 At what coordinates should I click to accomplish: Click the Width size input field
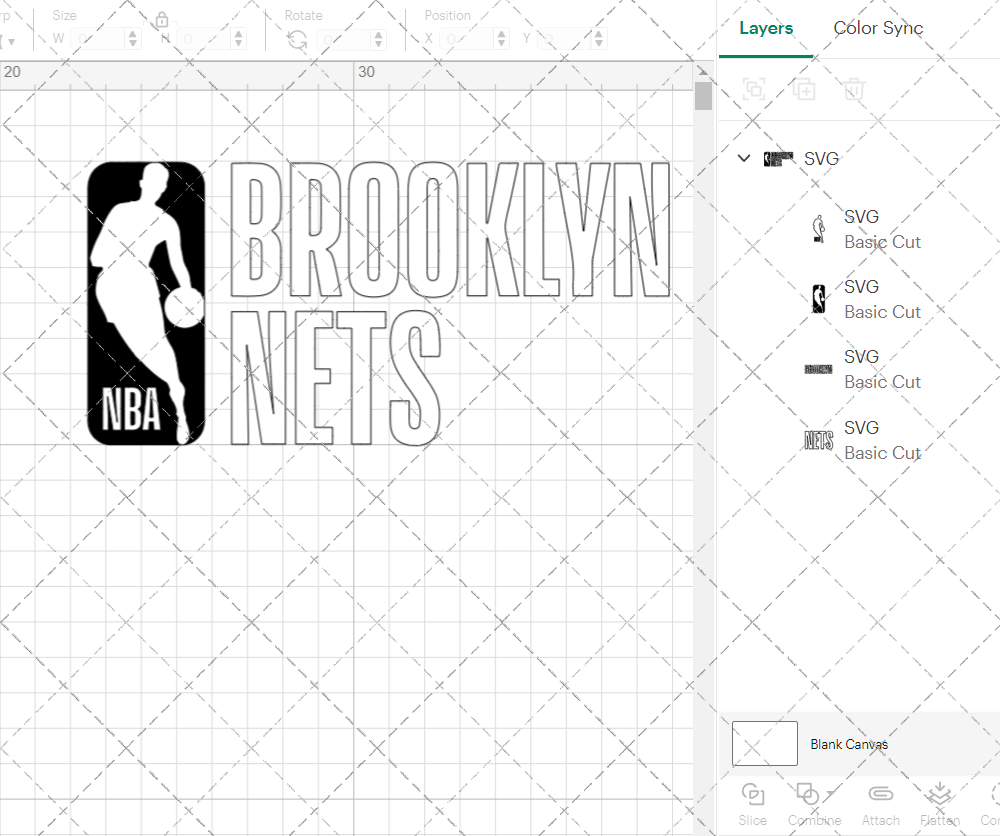[x=98, y=39]
